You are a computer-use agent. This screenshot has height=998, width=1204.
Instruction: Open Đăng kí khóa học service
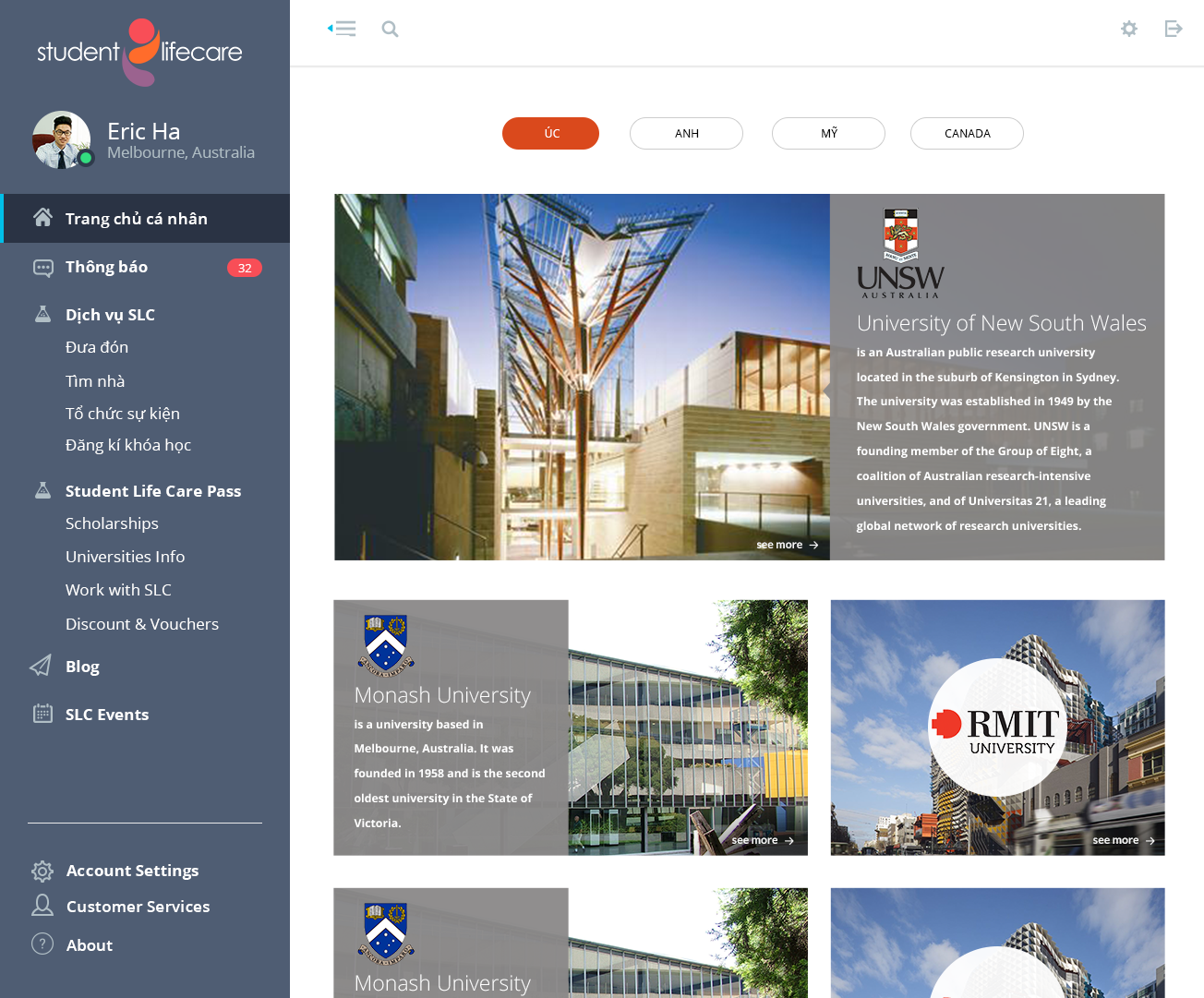[x=128, y=445]
